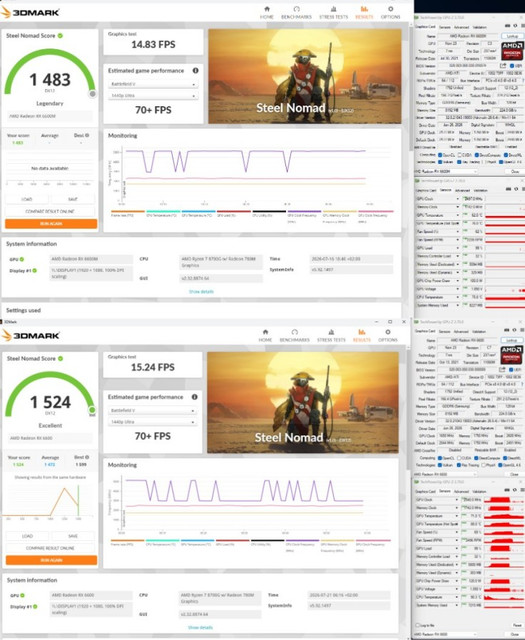Open Home in the 1524-score 3DMark window
Image resolution: width=525 pixels, height=640 pixels.
(265, 336)
